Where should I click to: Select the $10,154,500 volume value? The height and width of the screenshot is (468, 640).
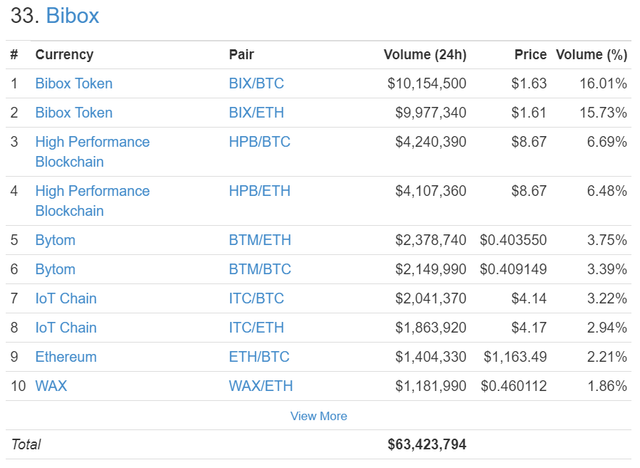427,84
